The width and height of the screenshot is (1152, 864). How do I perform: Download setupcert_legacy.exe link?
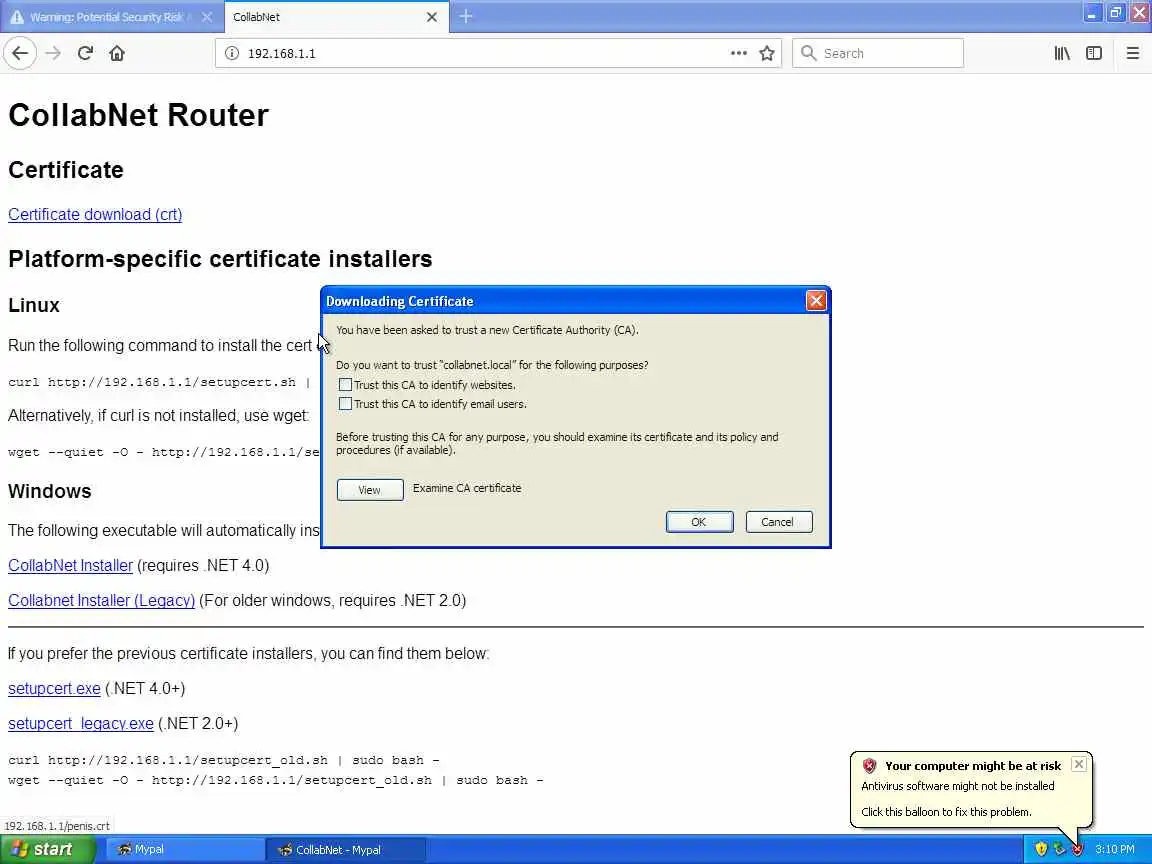(x=81, y=724)
